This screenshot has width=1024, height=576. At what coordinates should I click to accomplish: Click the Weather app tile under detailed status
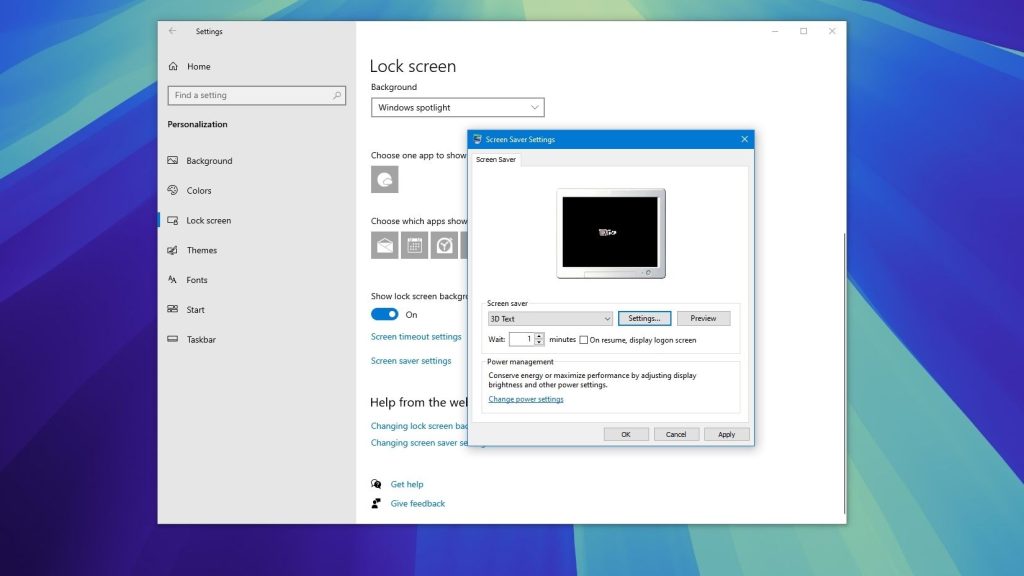pyautogui.click(x=385, y=180)
